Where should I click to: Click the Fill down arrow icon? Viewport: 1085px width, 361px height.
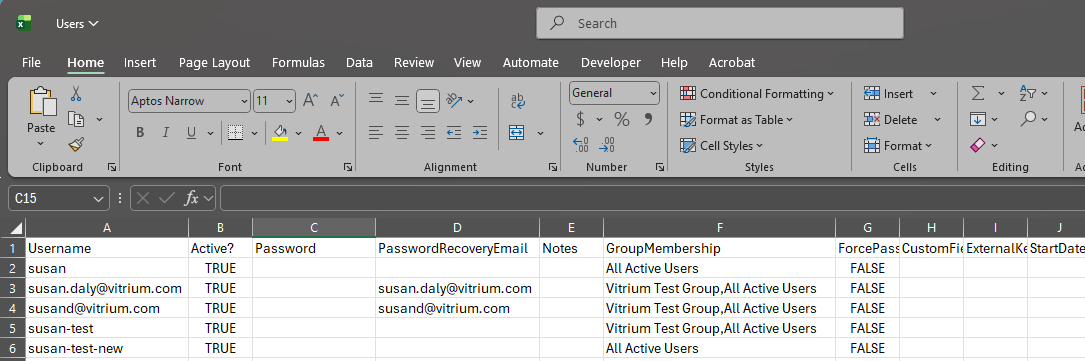[978, 119]
